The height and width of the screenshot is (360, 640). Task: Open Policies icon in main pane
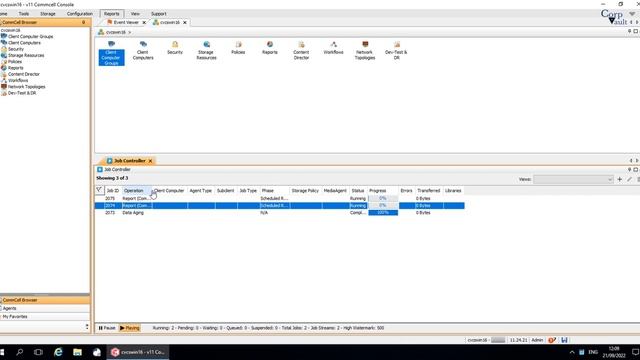(x=238, y=48)
